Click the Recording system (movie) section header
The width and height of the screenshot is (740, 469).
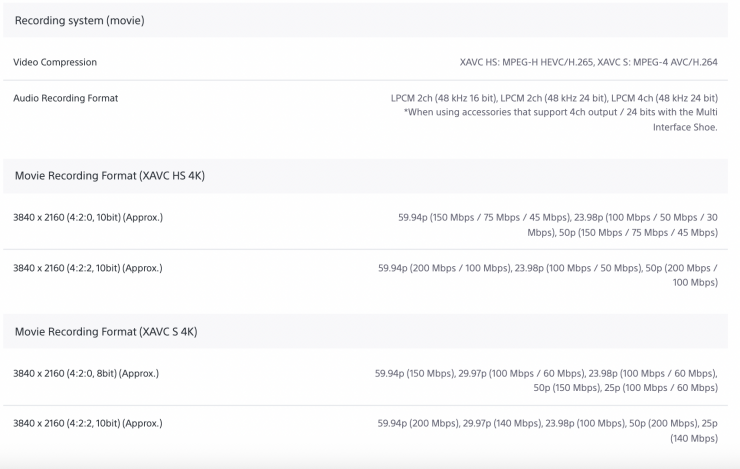pos(79,21)
